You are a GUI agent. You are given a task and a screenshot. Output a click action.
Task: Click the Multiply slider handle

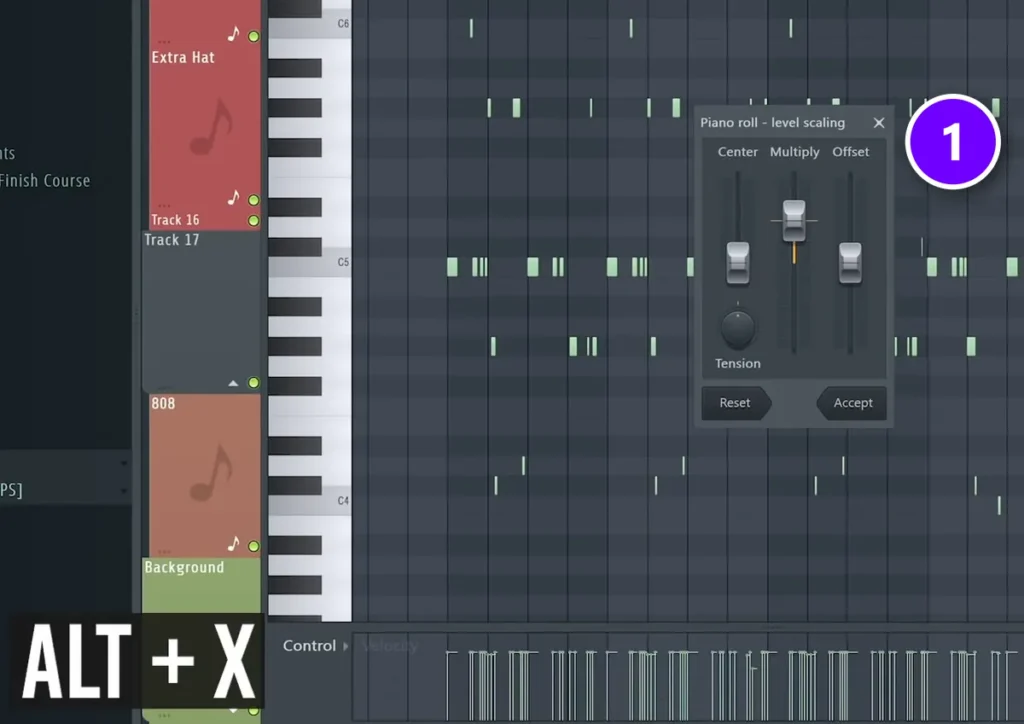794,221
